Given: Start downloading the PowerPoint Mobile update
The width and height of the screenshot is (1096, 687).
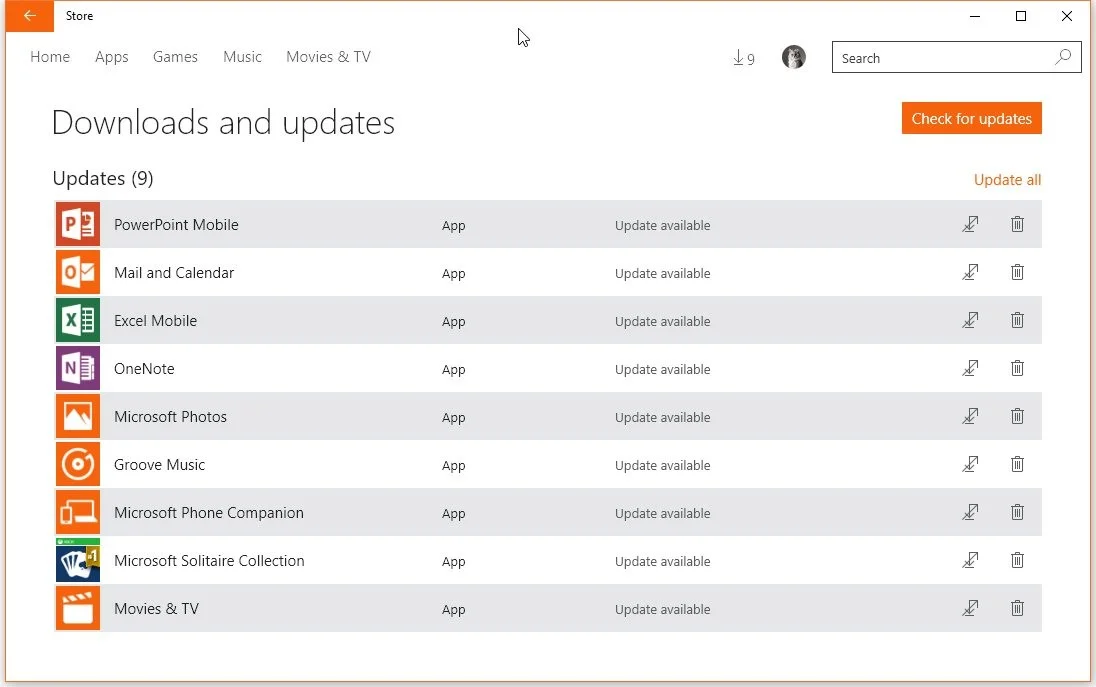Looking at the screenshot, I should pyautogui.click(x=969, y=224).
